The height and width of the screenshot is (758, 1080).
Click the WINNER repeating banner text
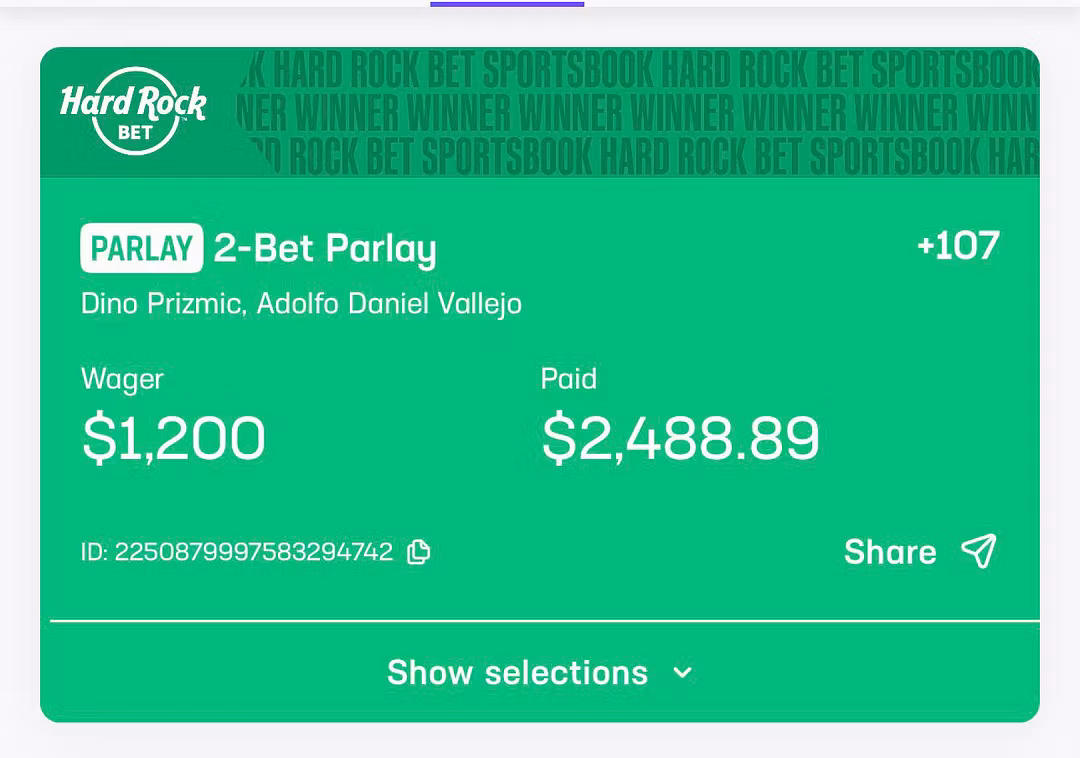coord(640,112)
